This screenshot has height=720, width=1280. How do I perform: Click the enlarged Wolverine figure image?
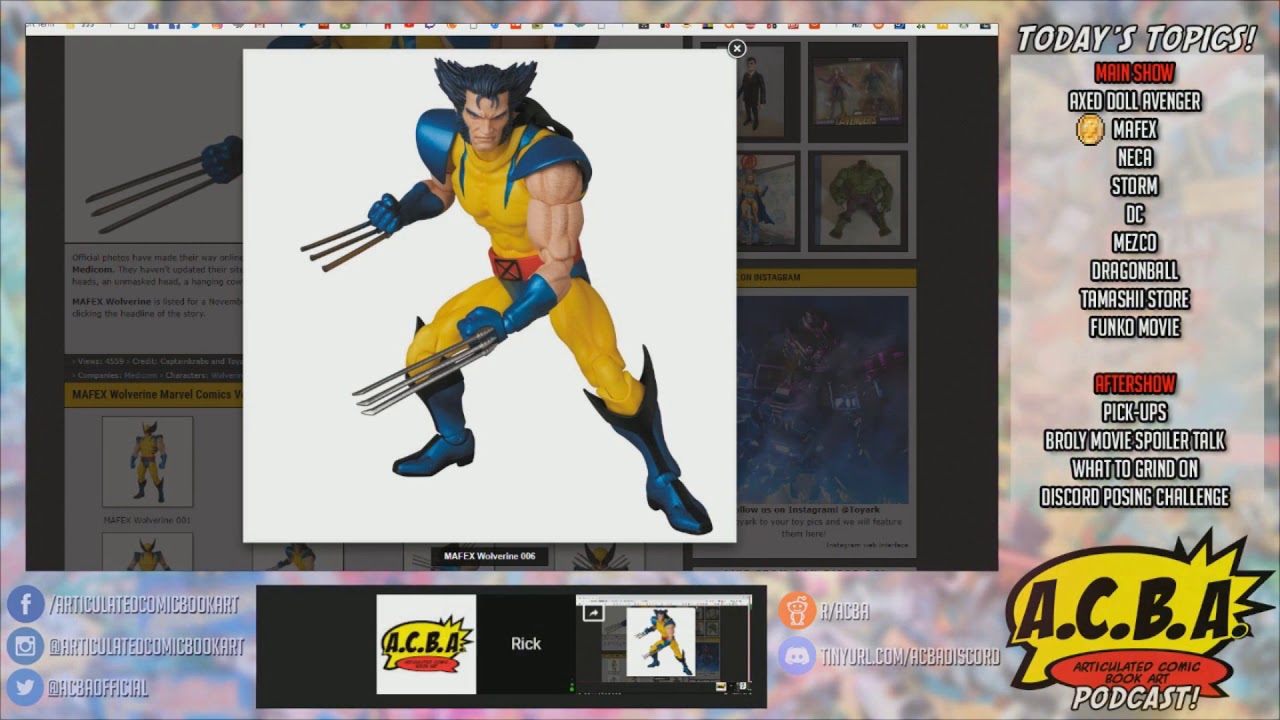[490, 296]
